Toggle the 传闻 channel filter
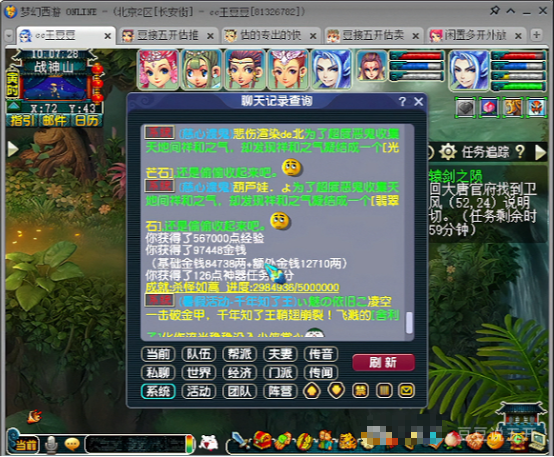 [x=320, y=373]
